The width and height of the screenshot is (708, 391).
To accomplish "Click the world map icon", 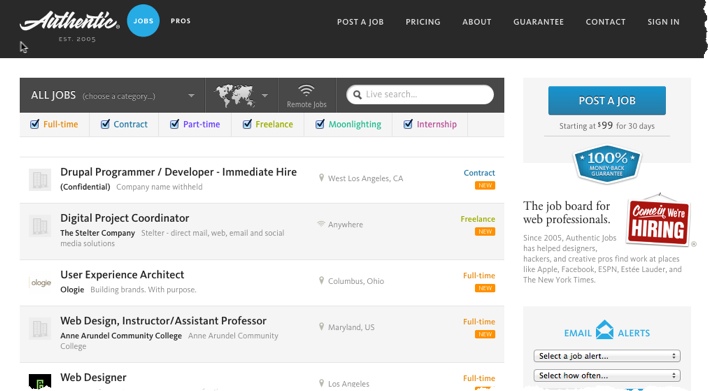I will pyautogui.click(x=235, y=95).
